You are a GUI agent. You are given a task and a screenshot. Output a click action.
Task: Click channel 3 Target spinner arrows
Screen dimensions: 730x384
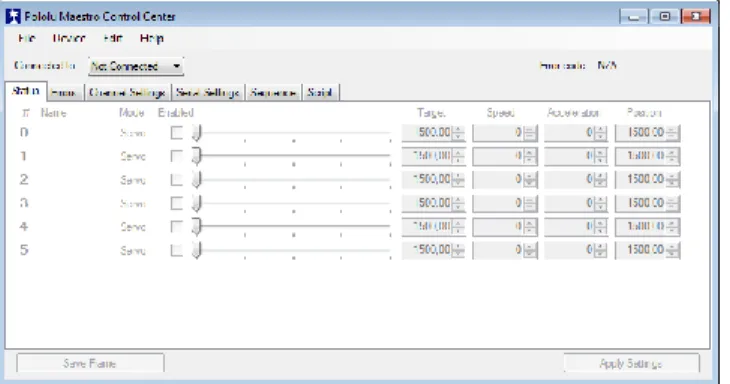[x=459, y=203]
